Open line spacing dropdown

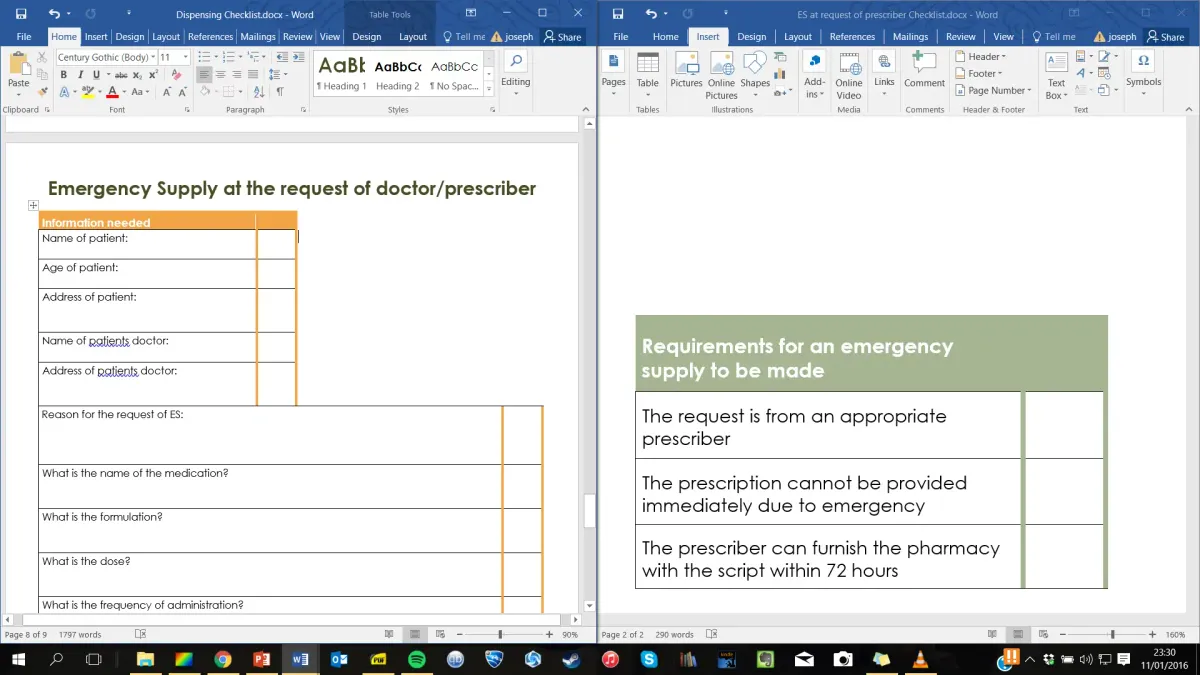click(x=277, y=75)
